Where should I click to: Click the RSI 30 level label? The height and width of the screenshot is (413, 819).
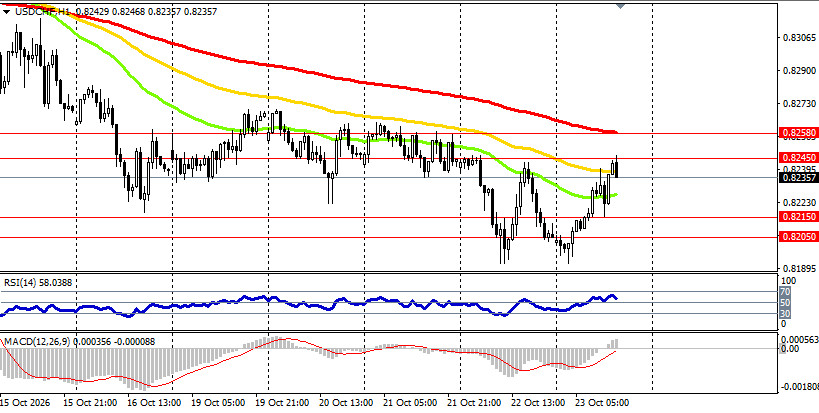coord(785,313)
